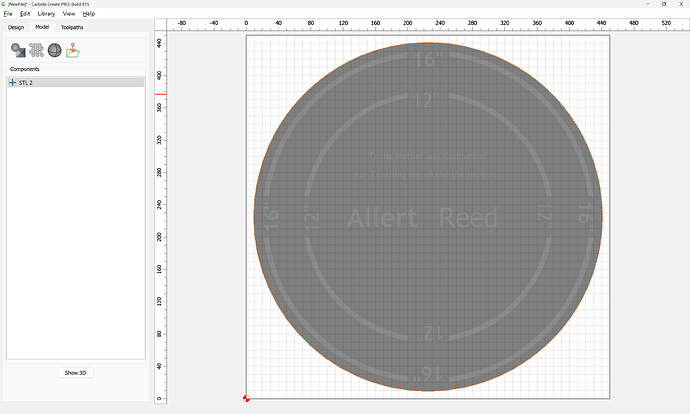Click the Show 3D button

click(x=75, y=373)
